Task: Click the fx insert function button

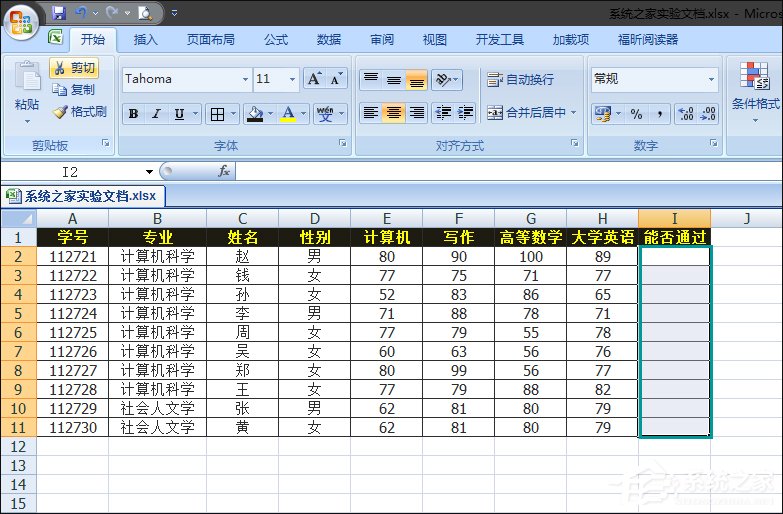Action: click(x=224, y=172)
